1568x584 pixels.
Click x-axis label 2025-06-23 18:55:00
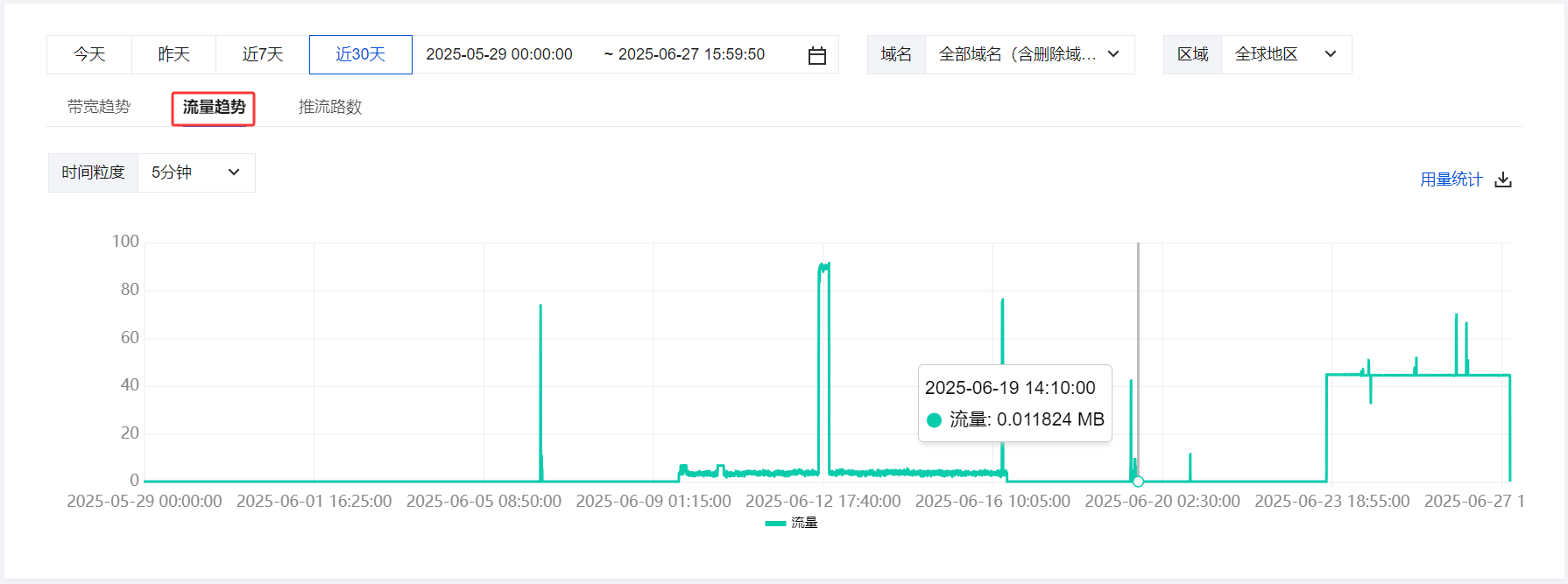(1332, 501)
